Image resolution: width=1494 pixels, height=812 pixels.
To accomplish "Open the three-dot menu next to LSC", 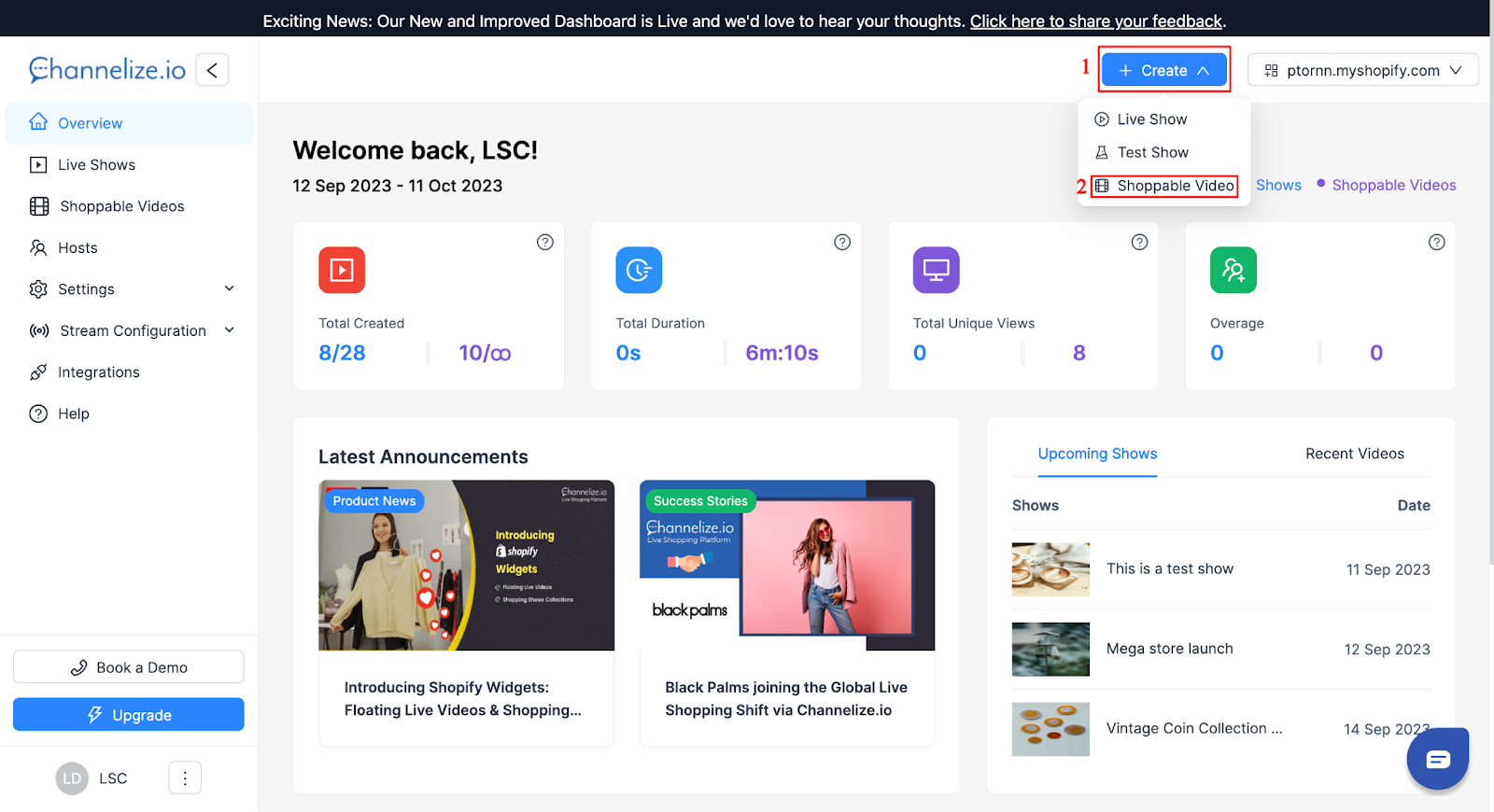I will tap(185, 777).
